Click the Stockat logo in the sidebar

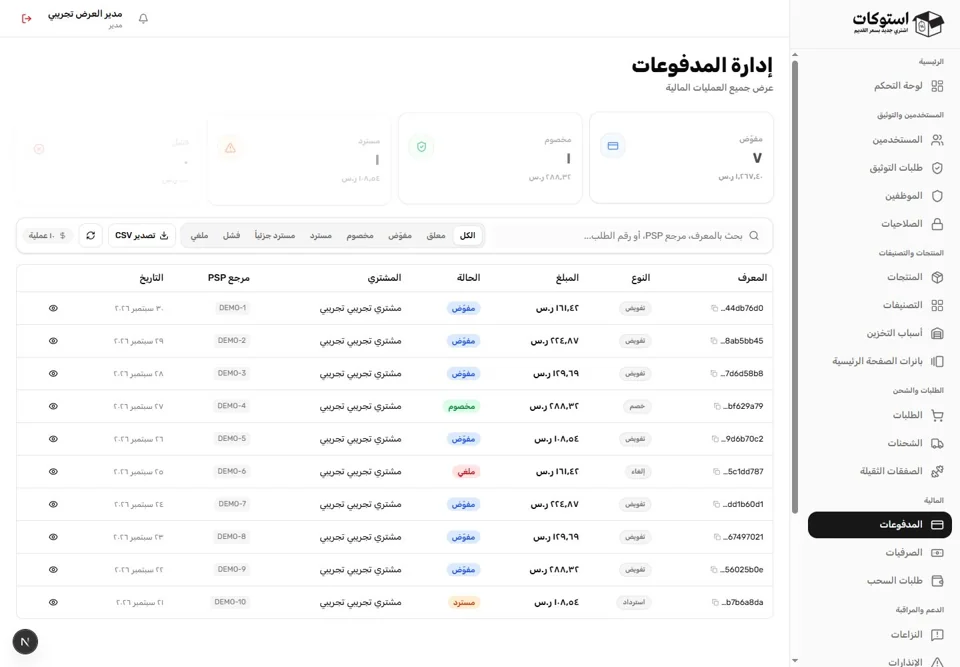pyautogui.click(x=898, y=23)
